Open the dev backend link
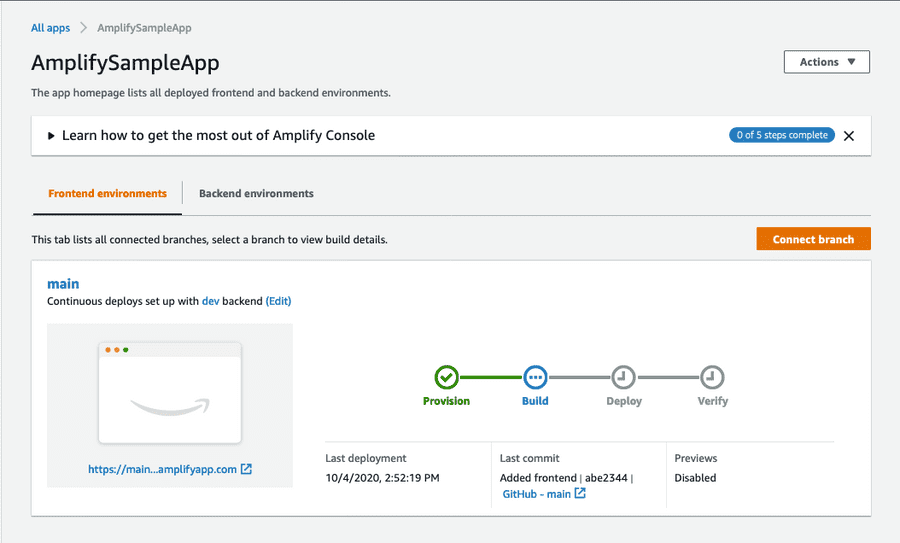Viewport: 900px width, 543px height. [211, 301]
